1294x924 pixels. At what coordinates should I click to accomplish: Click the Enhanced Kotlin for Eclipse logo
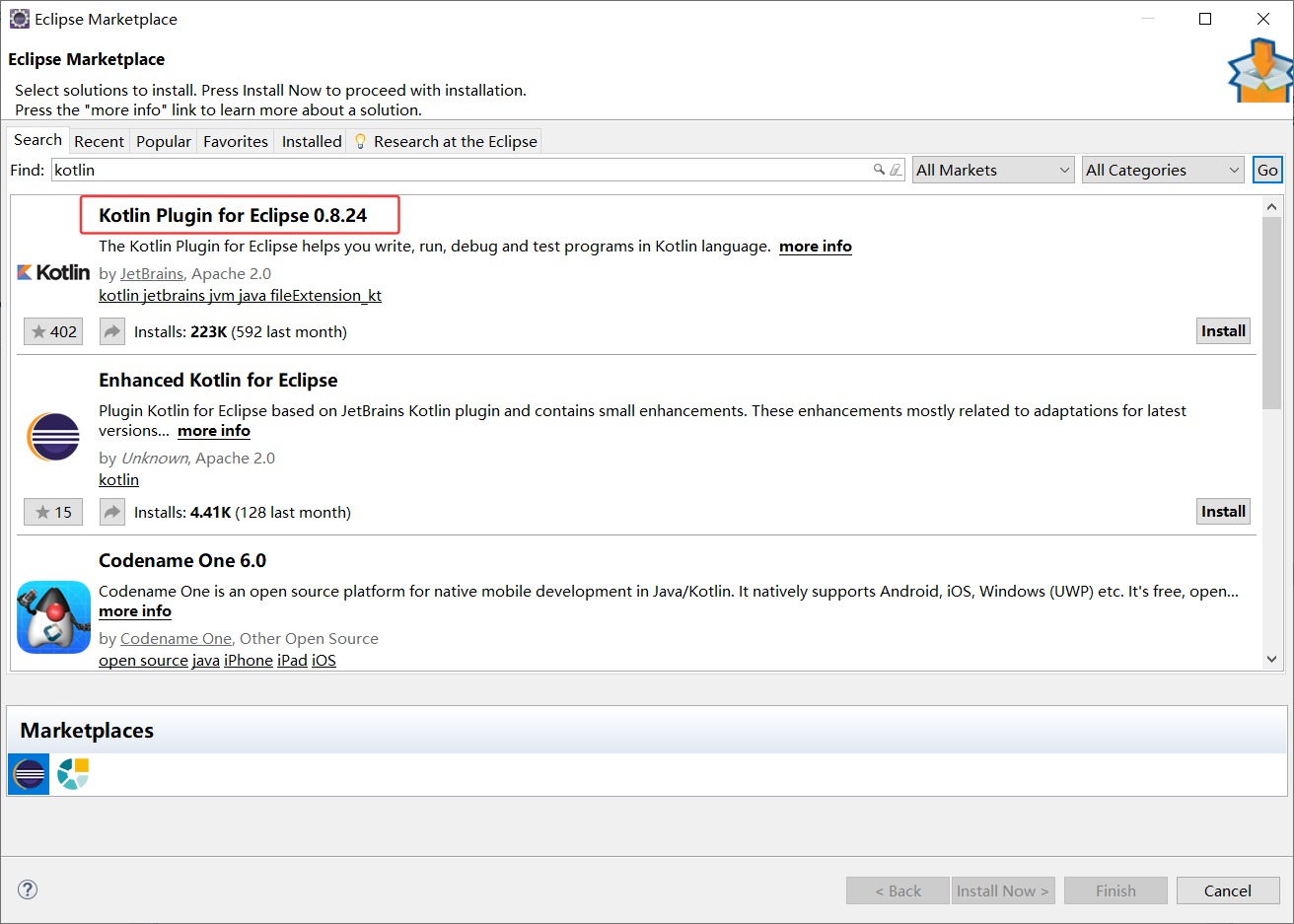[x=53, y=437]
